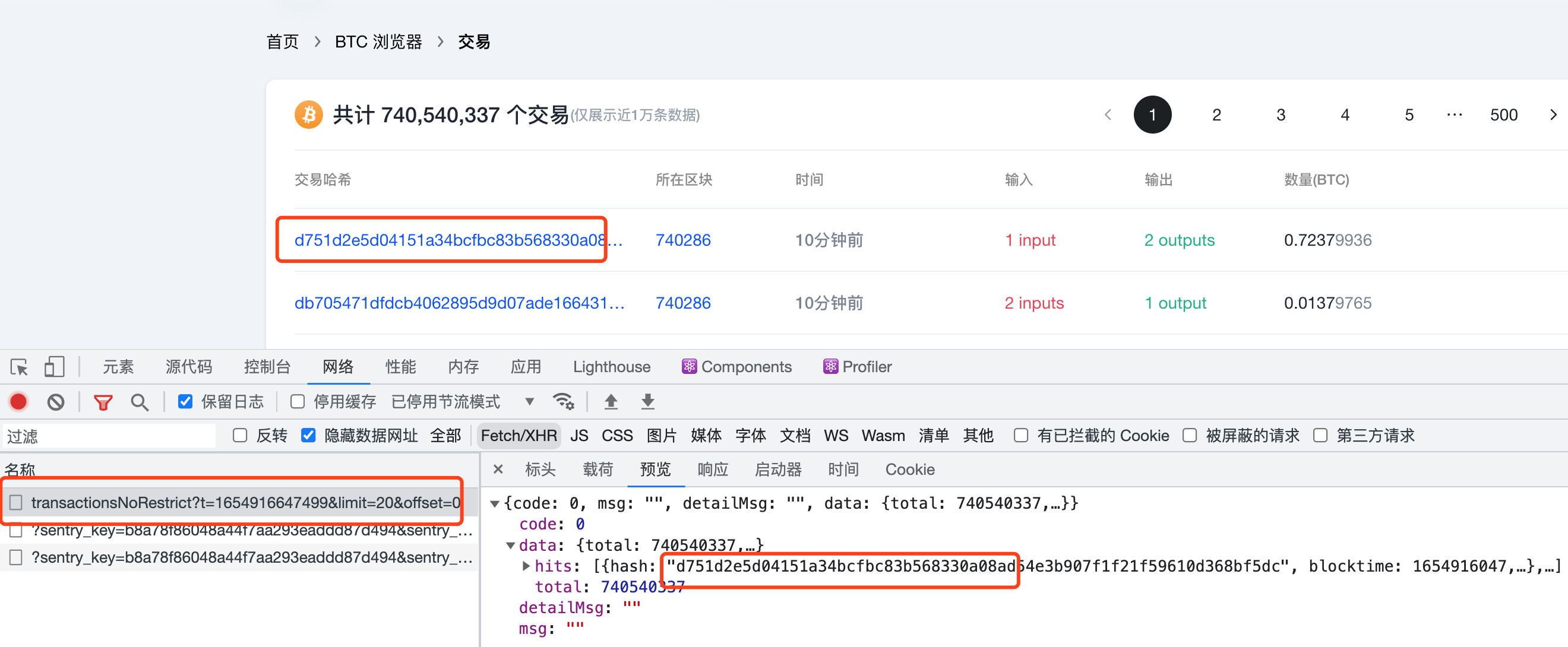This screenshot has width=1568, height=647.
Task: Select the Initiator tab of request
Action: (x=778, y=469)
